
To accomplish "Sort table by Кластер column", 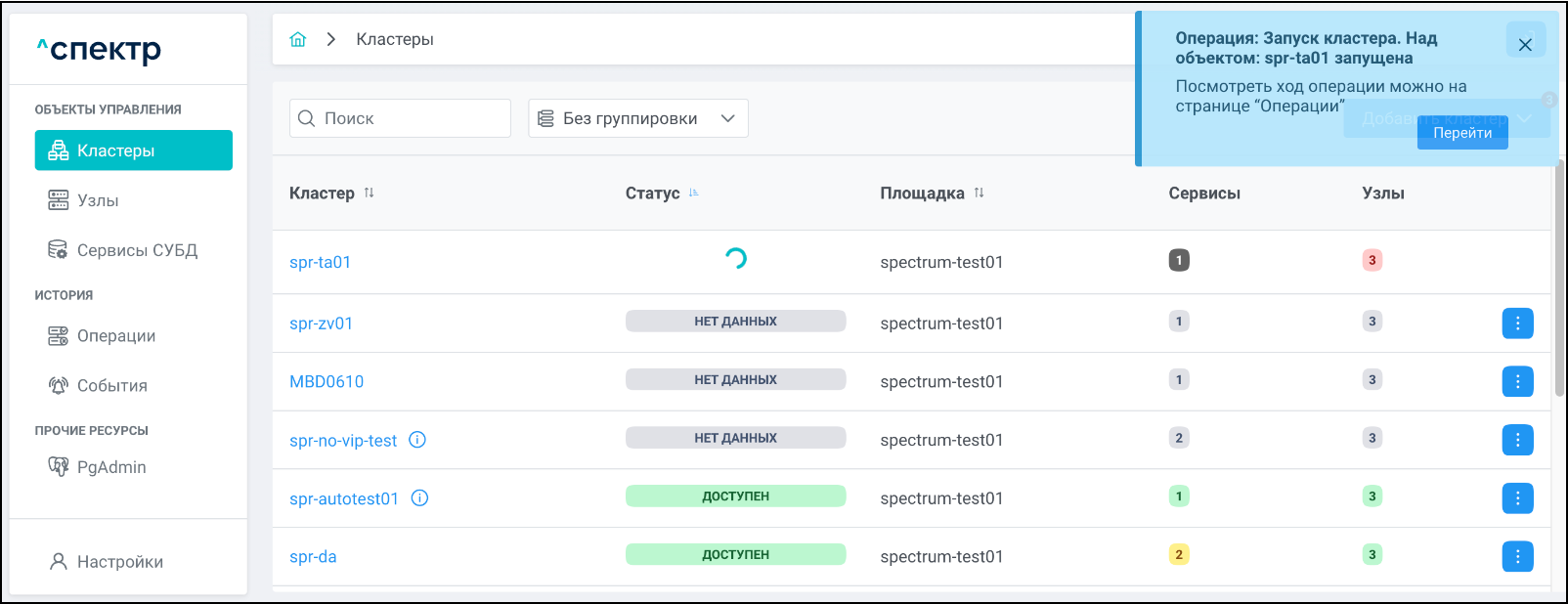I will click(x=369, y=194).
